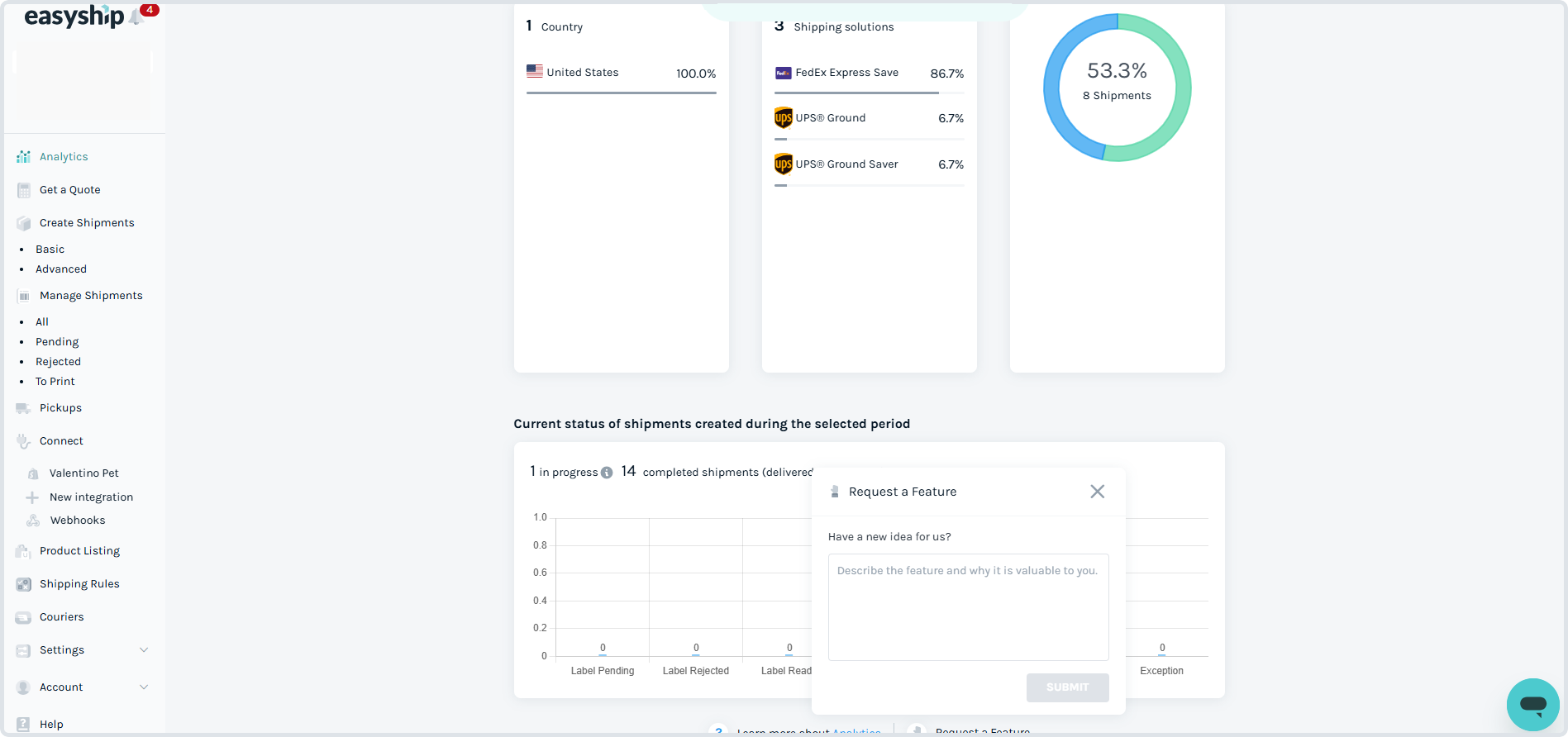The width and height of the screenshot is (1568, 737).
Task: Click the Exception chart label
Action: (x=1161, y=671)
